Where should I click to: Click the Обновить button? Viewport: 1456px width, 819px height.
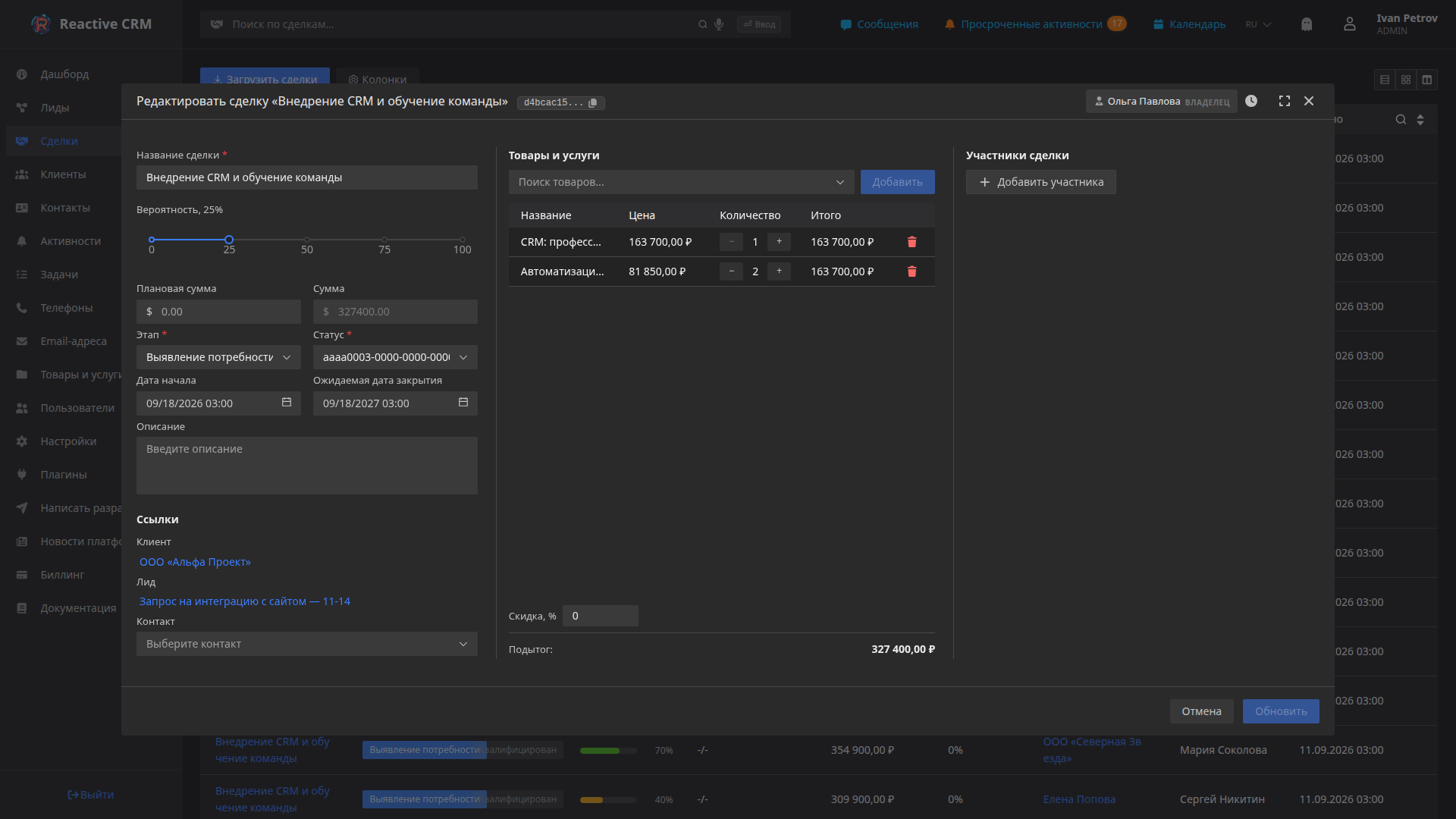tap(1281, 711)
